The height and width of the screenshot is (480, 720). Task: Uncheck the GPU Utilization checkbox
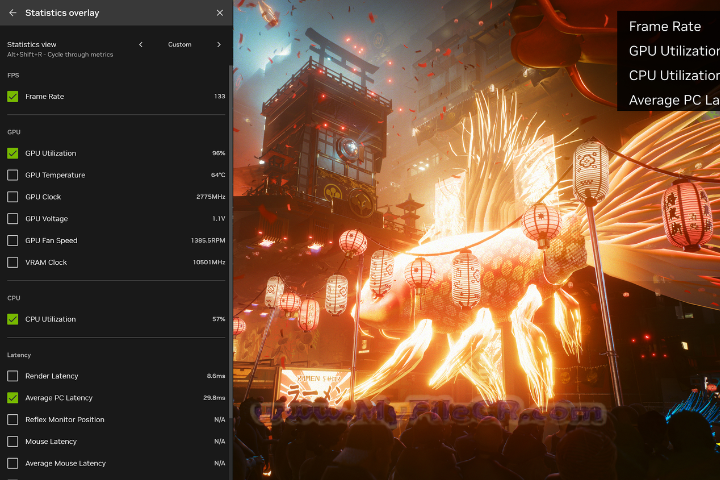[12, 153]
